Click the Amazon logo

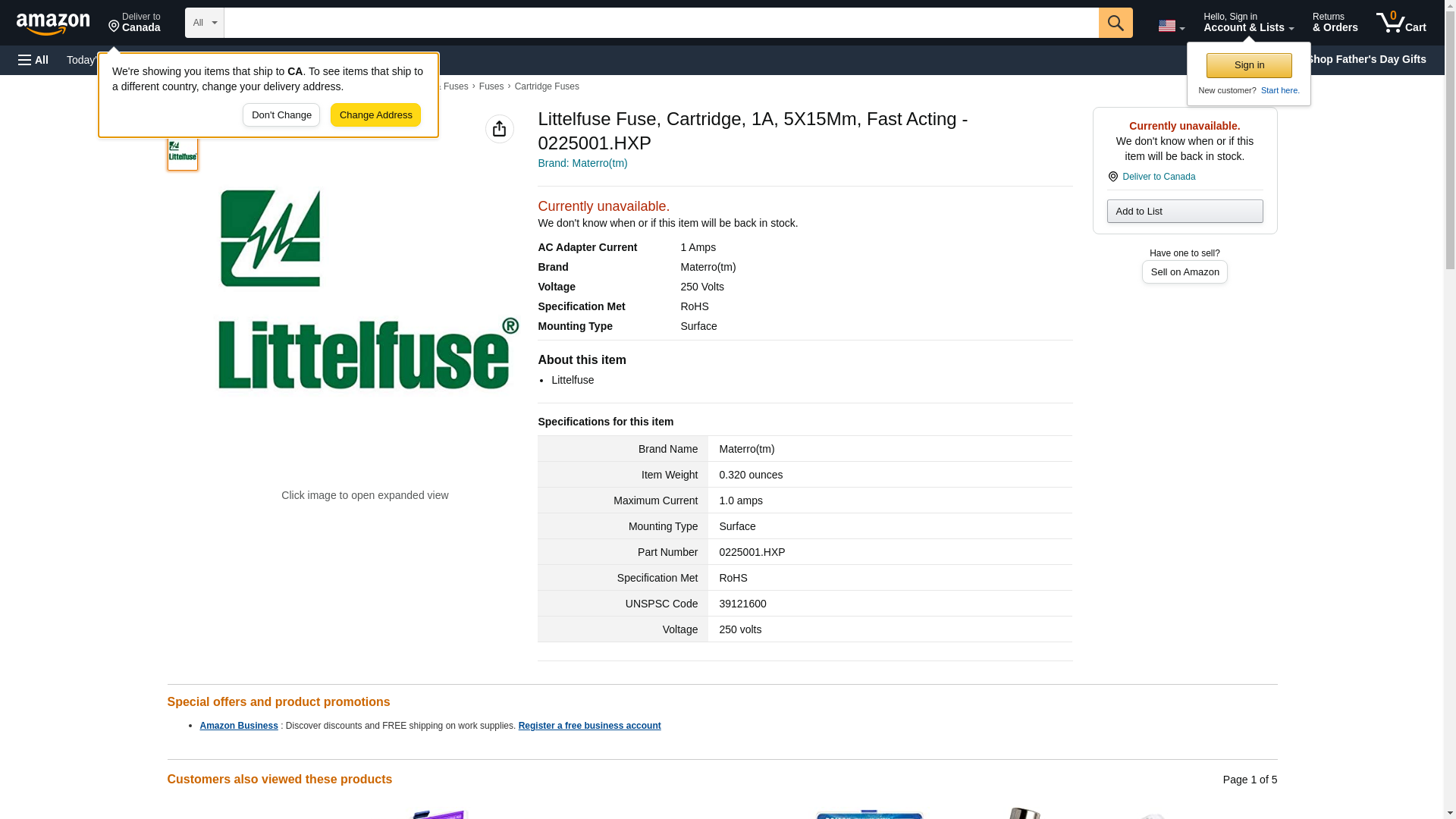click(x=53, y=24)
